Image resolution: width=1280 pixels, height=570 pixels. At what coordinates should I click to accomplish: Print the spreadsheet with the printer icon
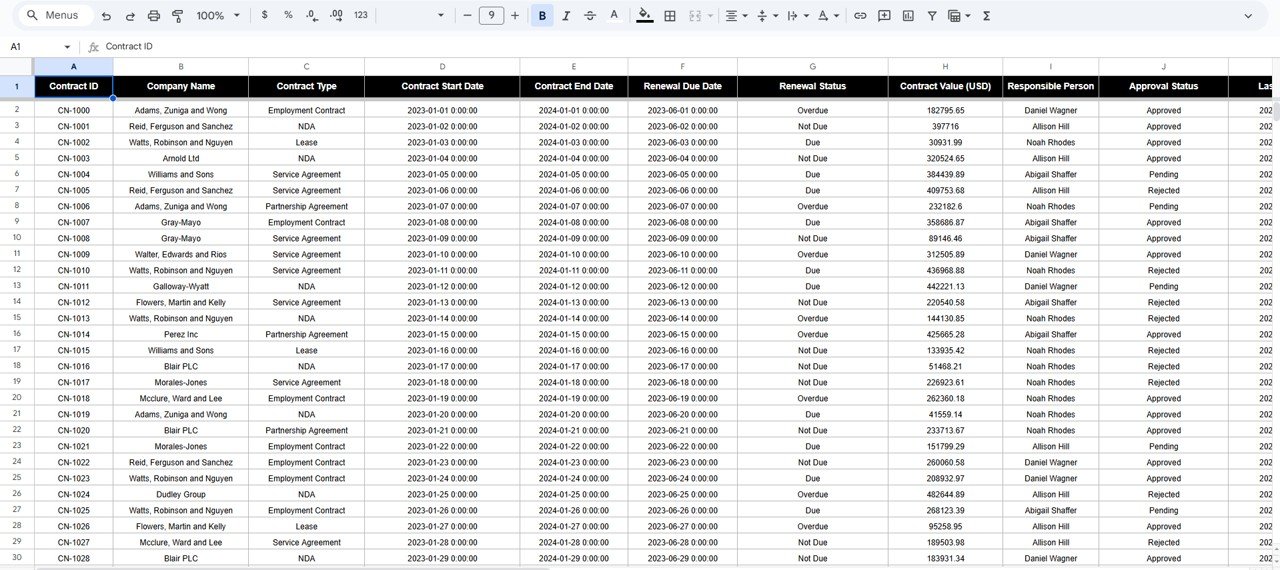pos(154,16)
